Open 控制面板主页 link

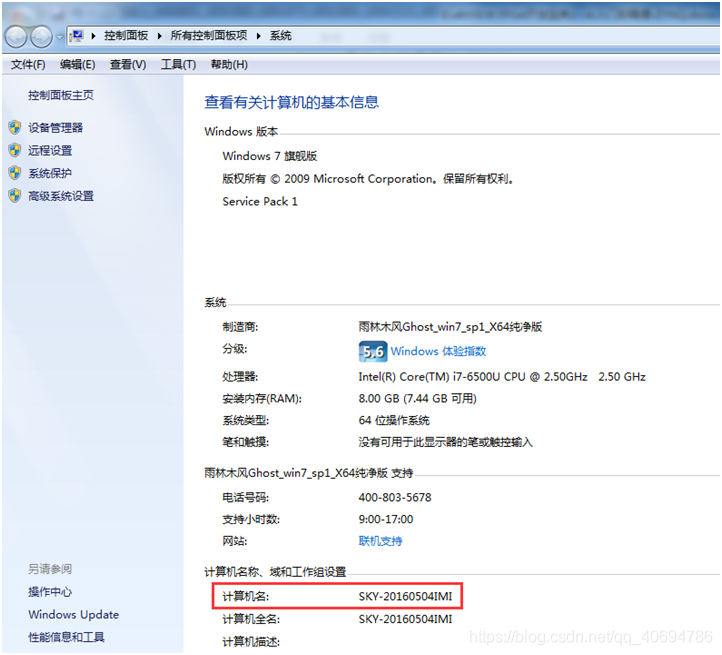point(61,95)
